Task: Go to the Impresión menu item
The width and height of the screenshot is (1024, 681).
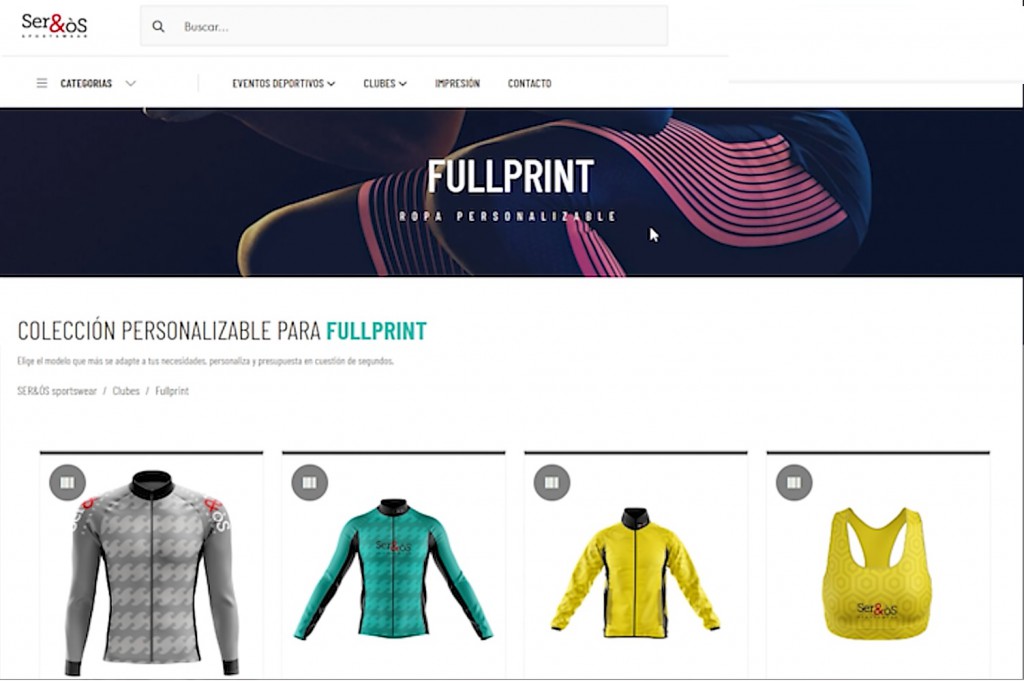Action: pyautogui.click(x=457, y=83)
